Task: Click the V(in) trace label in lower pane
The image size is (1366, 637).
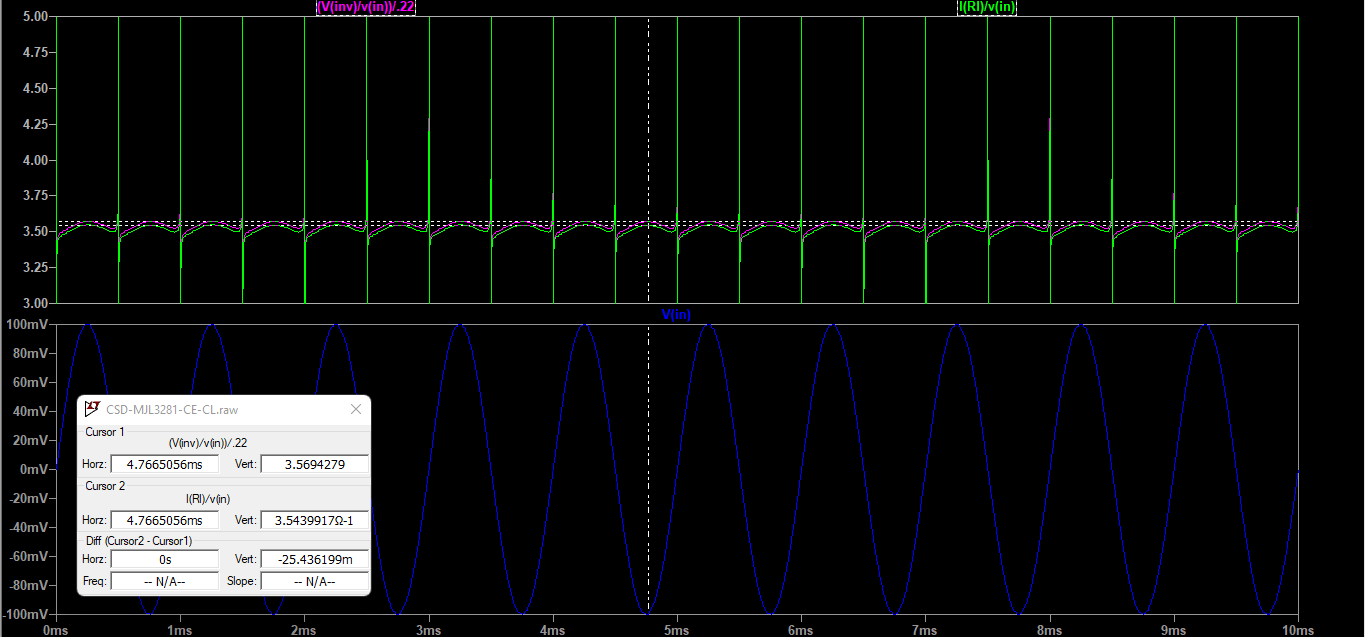Action: 676,315
